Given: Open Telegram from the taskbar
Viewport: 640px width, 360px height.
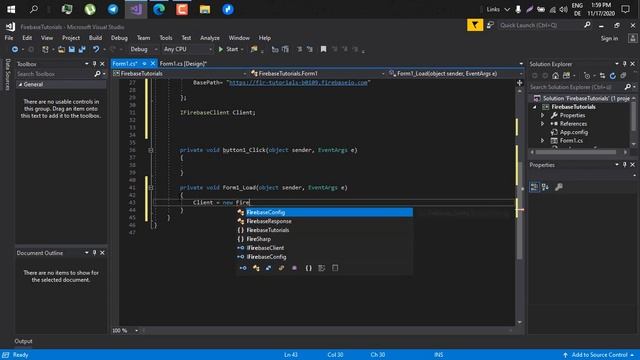Looking at the screenshot, I should click(x=113, y=9).
